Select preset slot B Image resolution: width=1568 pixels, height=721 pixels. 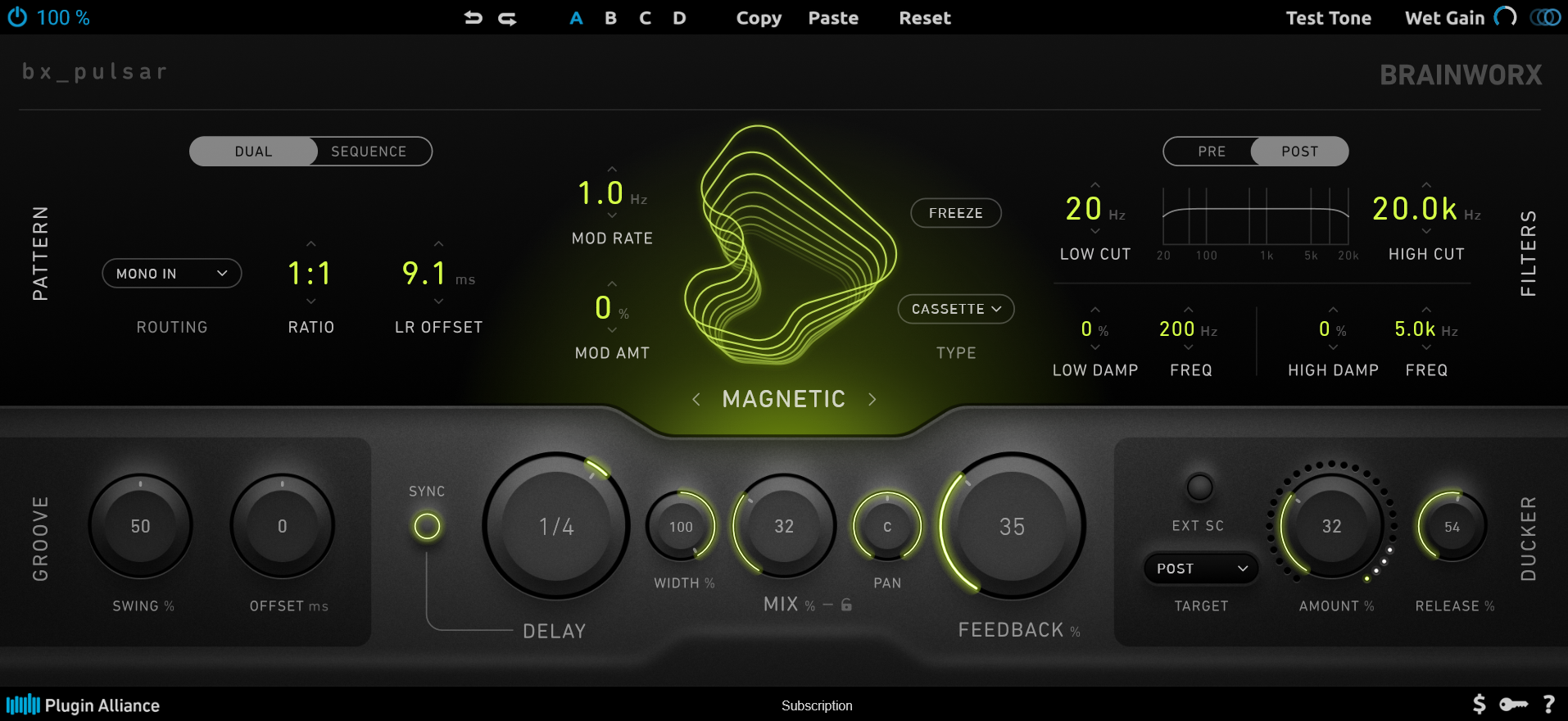click(610, 18)
